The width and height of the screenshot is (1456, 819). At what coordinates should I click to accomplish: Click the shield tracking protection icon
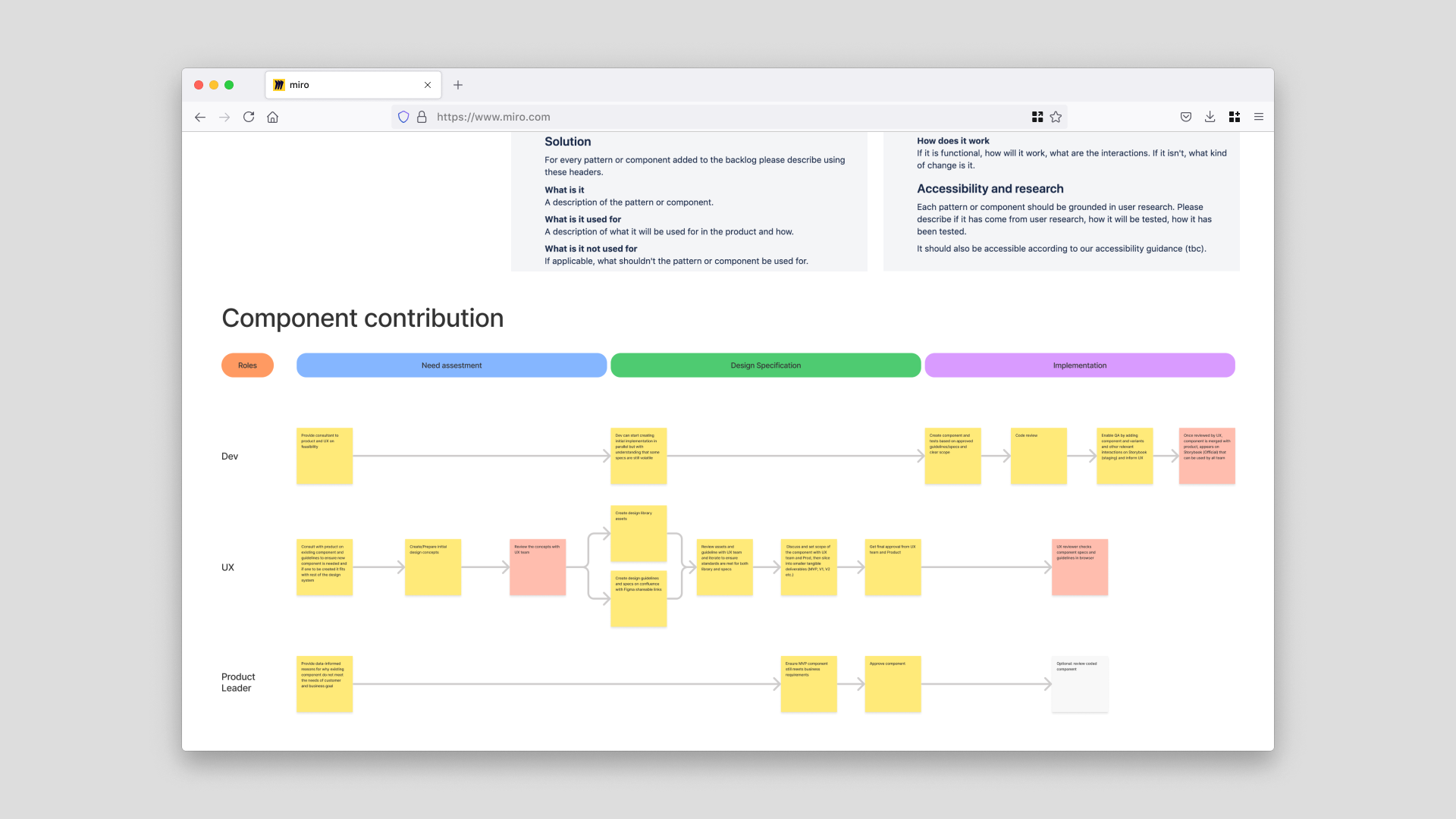(x=403, y=117)
